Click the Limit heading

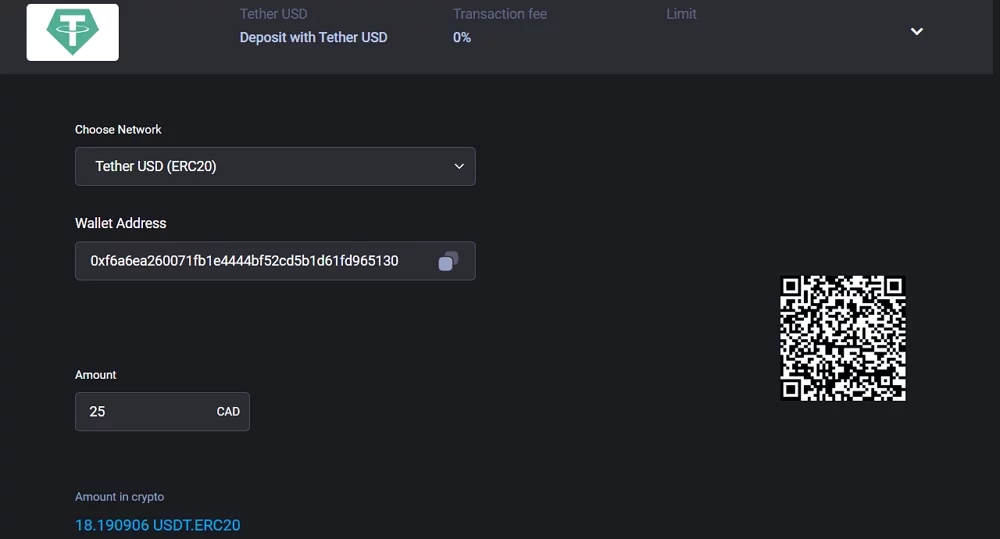(x=681, y=14)
